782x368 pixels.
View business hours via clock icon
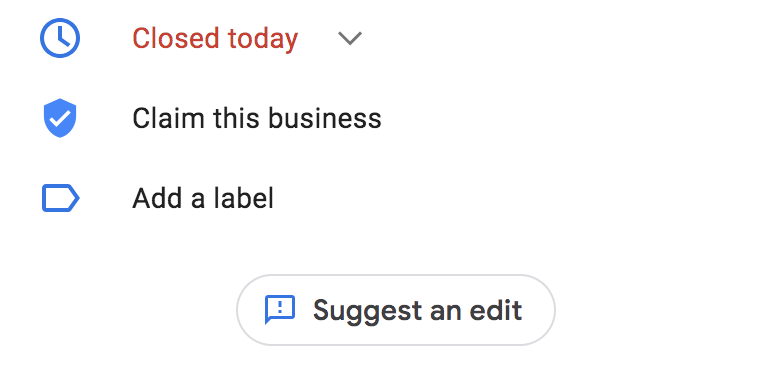click(x=60, y=38)
